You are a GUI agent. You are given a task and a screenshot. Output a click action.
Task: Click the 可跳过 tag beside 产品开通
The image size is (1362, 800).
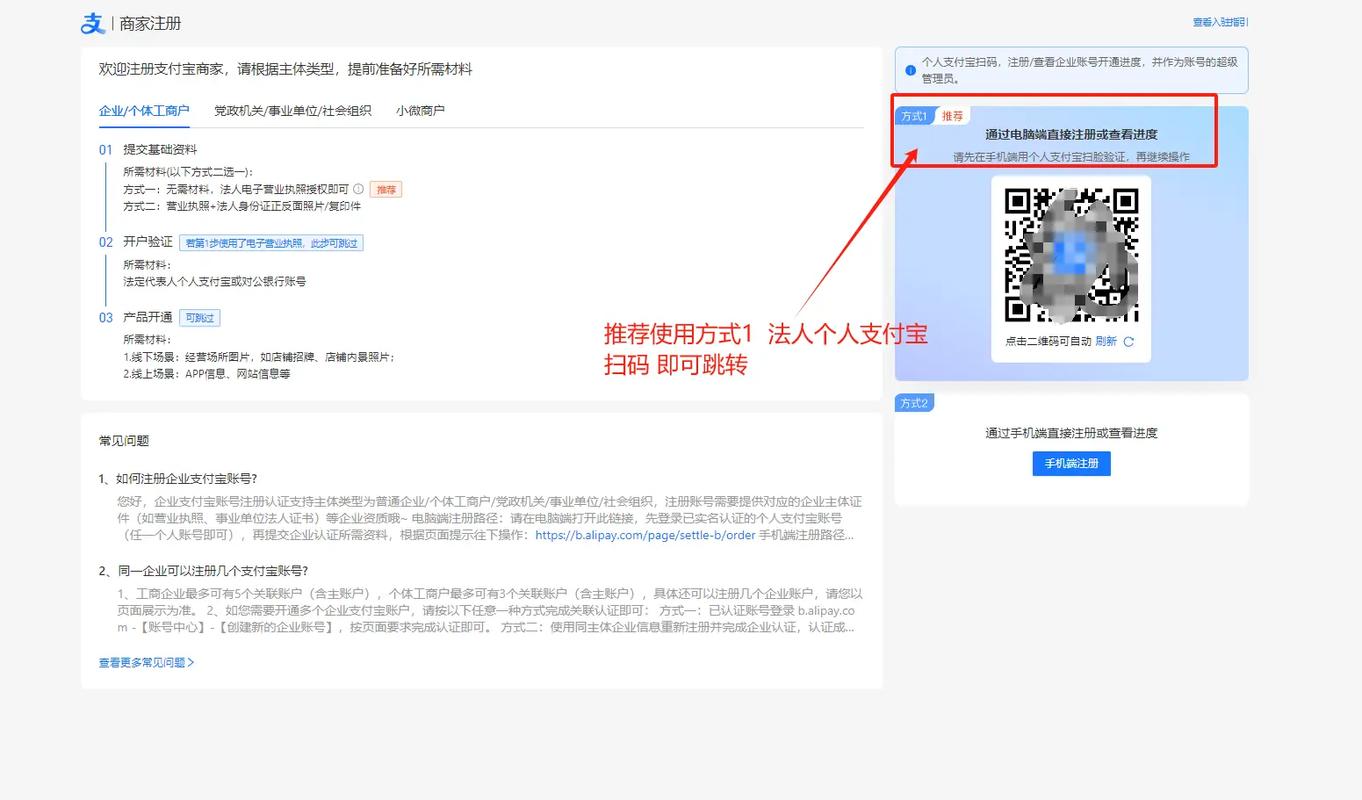pyautogui.click(x=200, y=318)
